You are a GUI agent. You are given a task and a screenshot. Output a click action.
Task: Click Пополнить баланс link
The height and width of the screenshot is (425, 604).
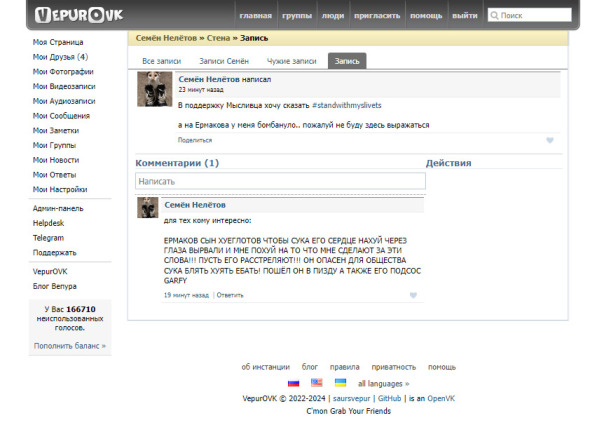coord(70,346)
